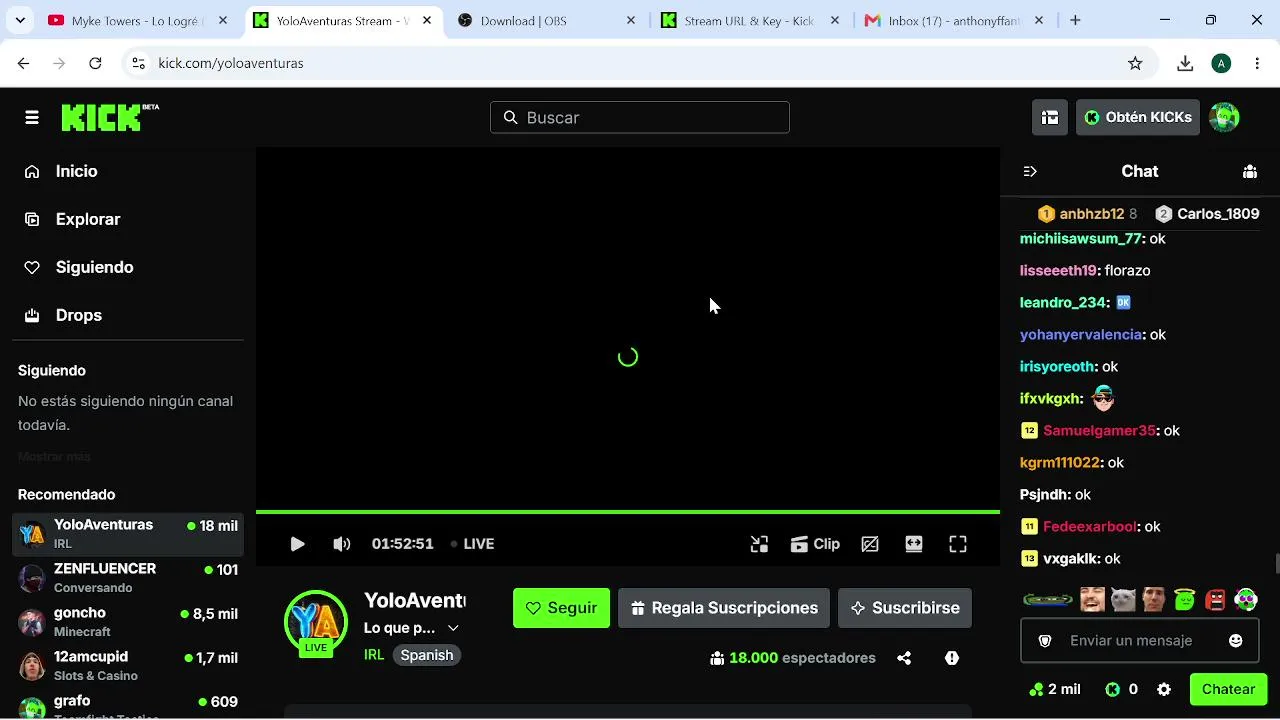Play the paused live stream
Screen dimensions: 1280x720
click(x=297, y=544)
